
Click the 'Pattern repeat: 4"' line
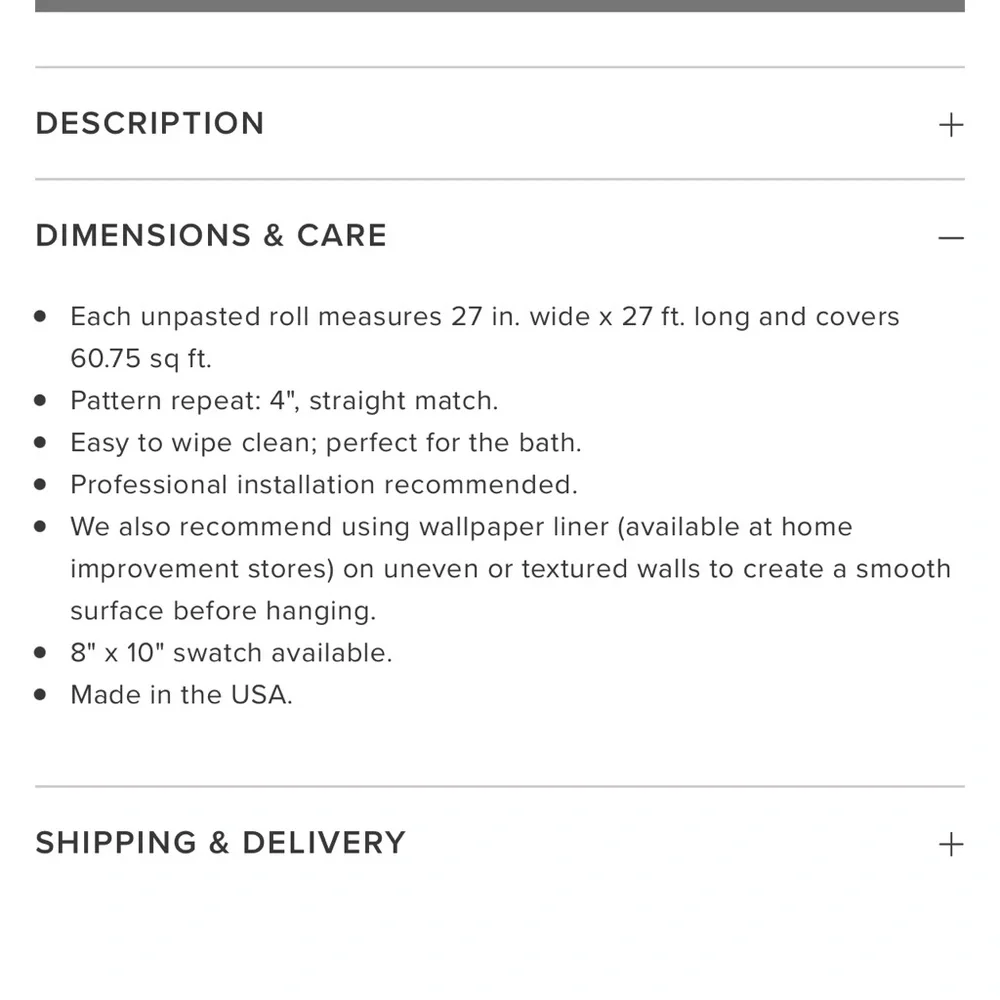(284, 401)
